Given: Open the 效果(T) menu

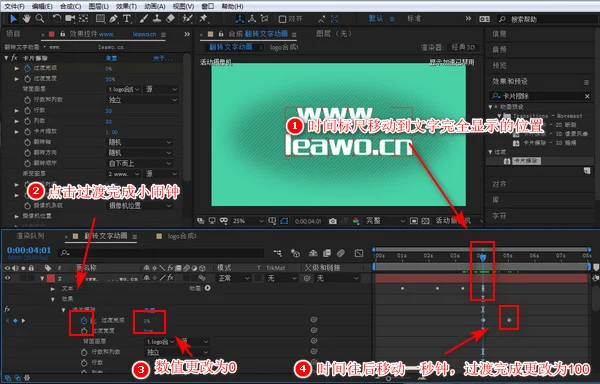Looking at the screenshot, I should coord(126,6).
